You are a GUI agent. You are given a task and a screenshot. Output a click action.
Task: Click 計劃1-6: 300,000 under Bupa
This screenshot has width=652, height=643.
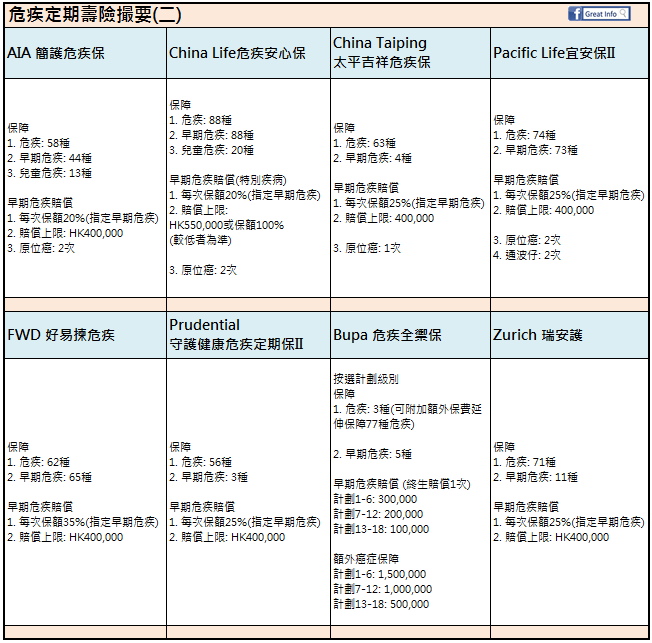tap(375, 500)
